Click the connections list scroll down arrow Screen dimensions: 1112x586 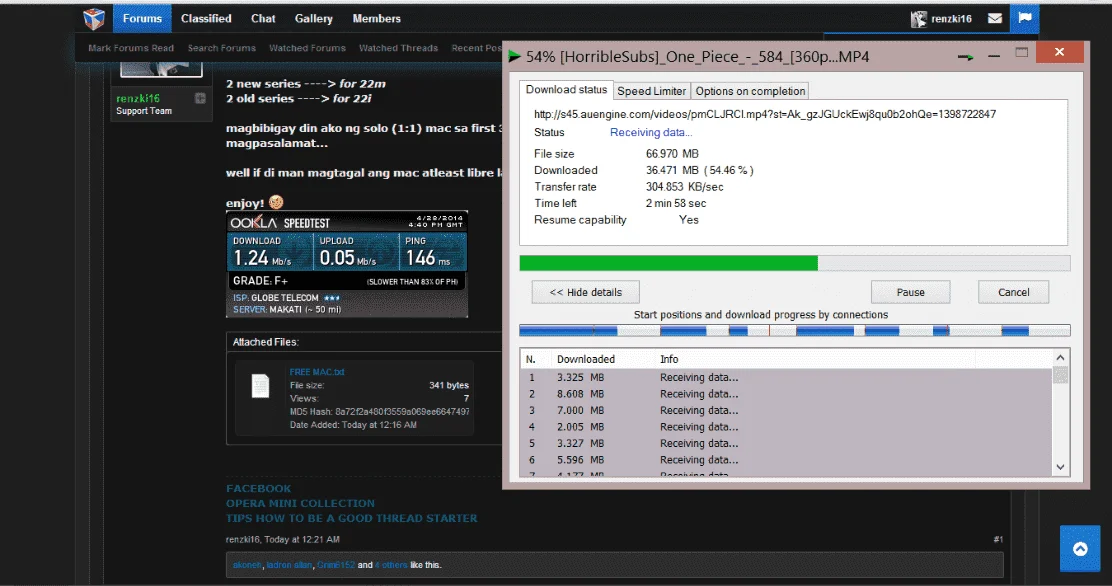tap(1060, 467)
